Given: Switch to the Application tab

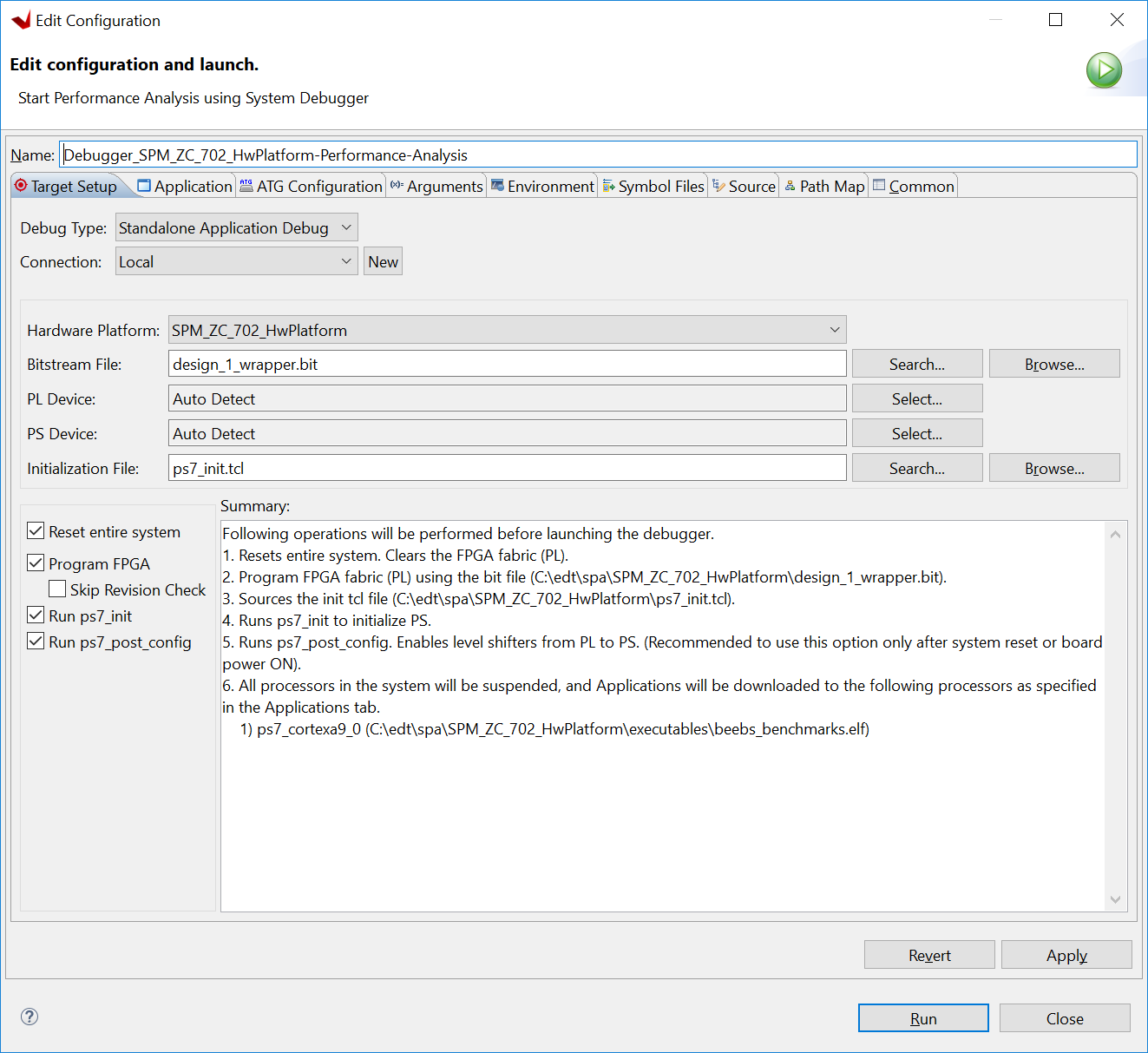Looking at the screenshot, I should pyautogui.click(x=184, y=185).
